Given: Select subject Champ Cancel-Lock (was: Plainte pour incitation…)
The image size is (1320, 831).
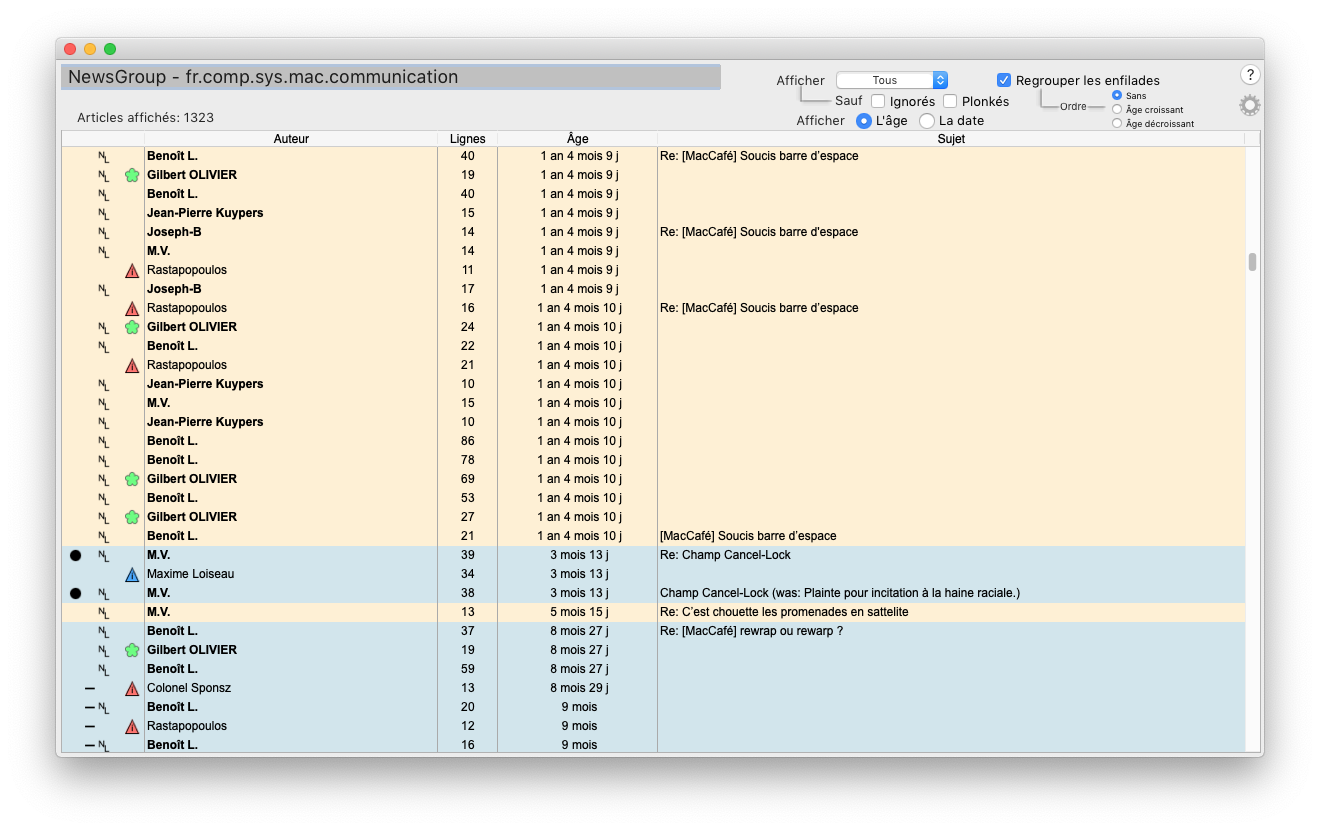Looking at the screenshot, I should coord(840,593).
